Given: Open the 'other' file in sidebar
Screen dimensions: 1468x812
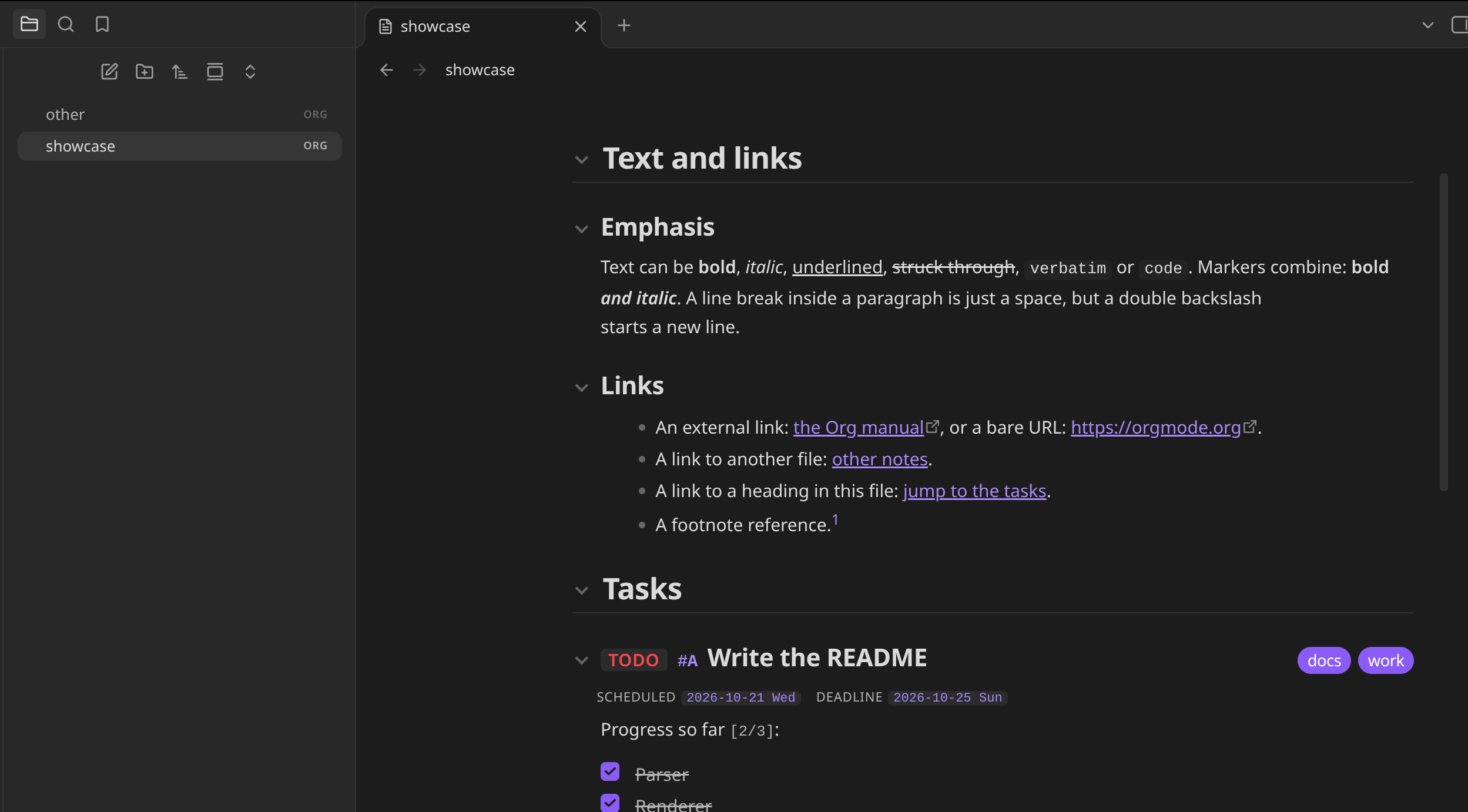Looking at the screenshot, I should click(180, 115).
